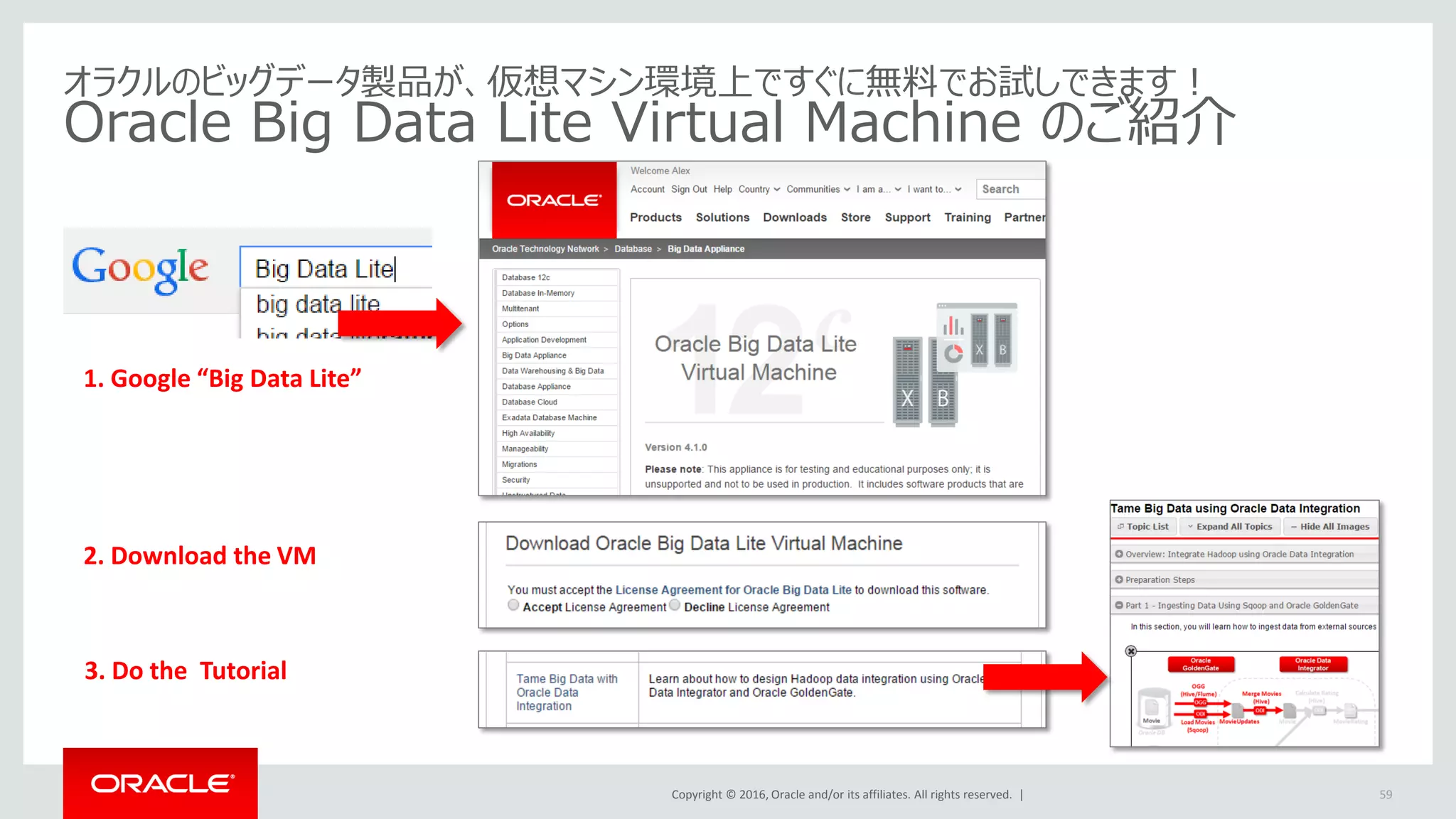Select the 'big data lite' search suggestion
1456x819 pixels.
click(318, 304)
